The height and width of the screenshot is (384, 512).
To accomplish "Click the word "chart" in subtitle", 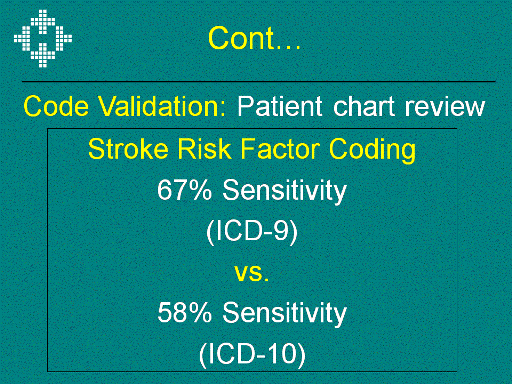I will [364, 106].
